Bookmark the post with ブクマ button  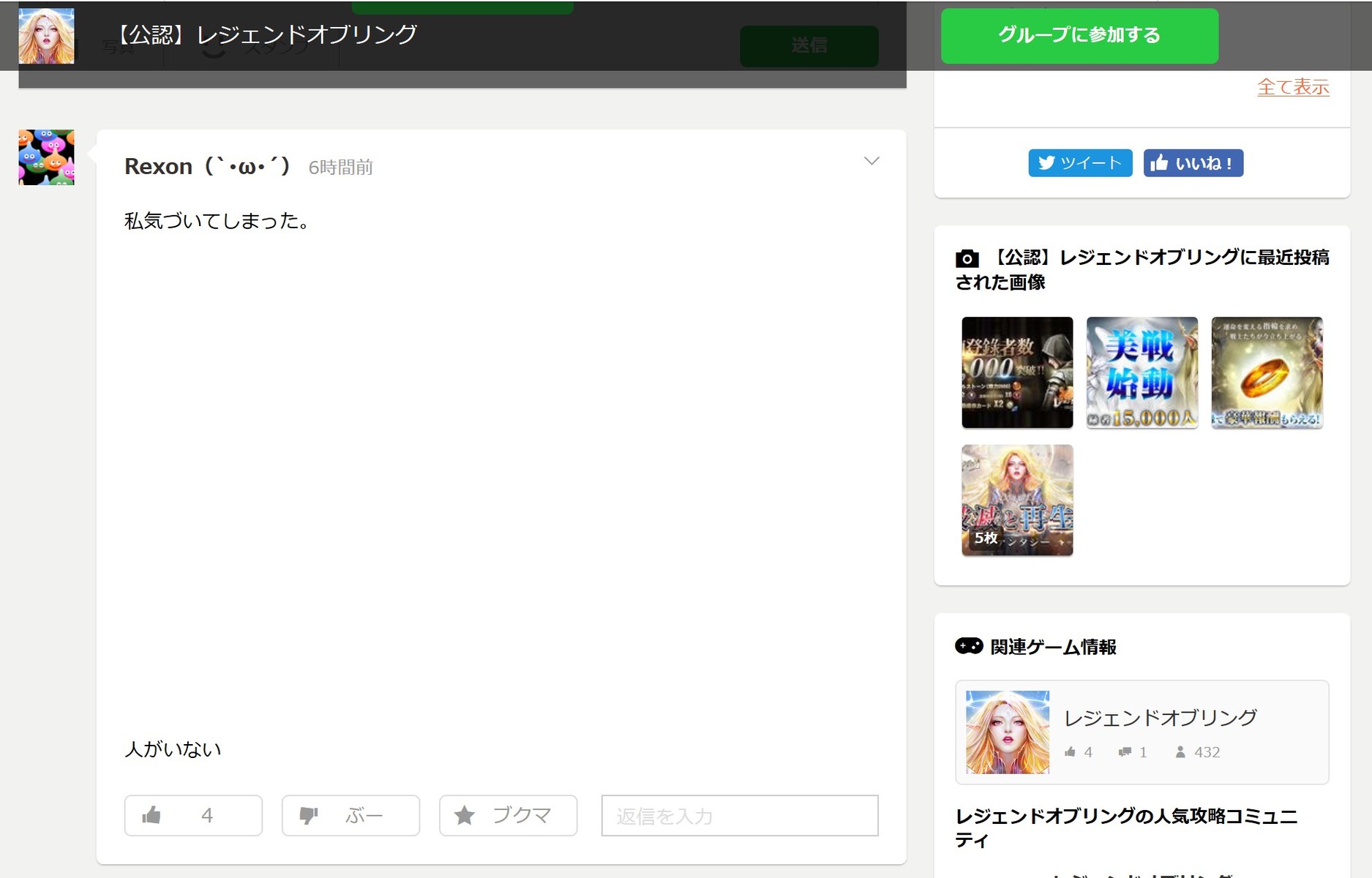click(508, 815)
